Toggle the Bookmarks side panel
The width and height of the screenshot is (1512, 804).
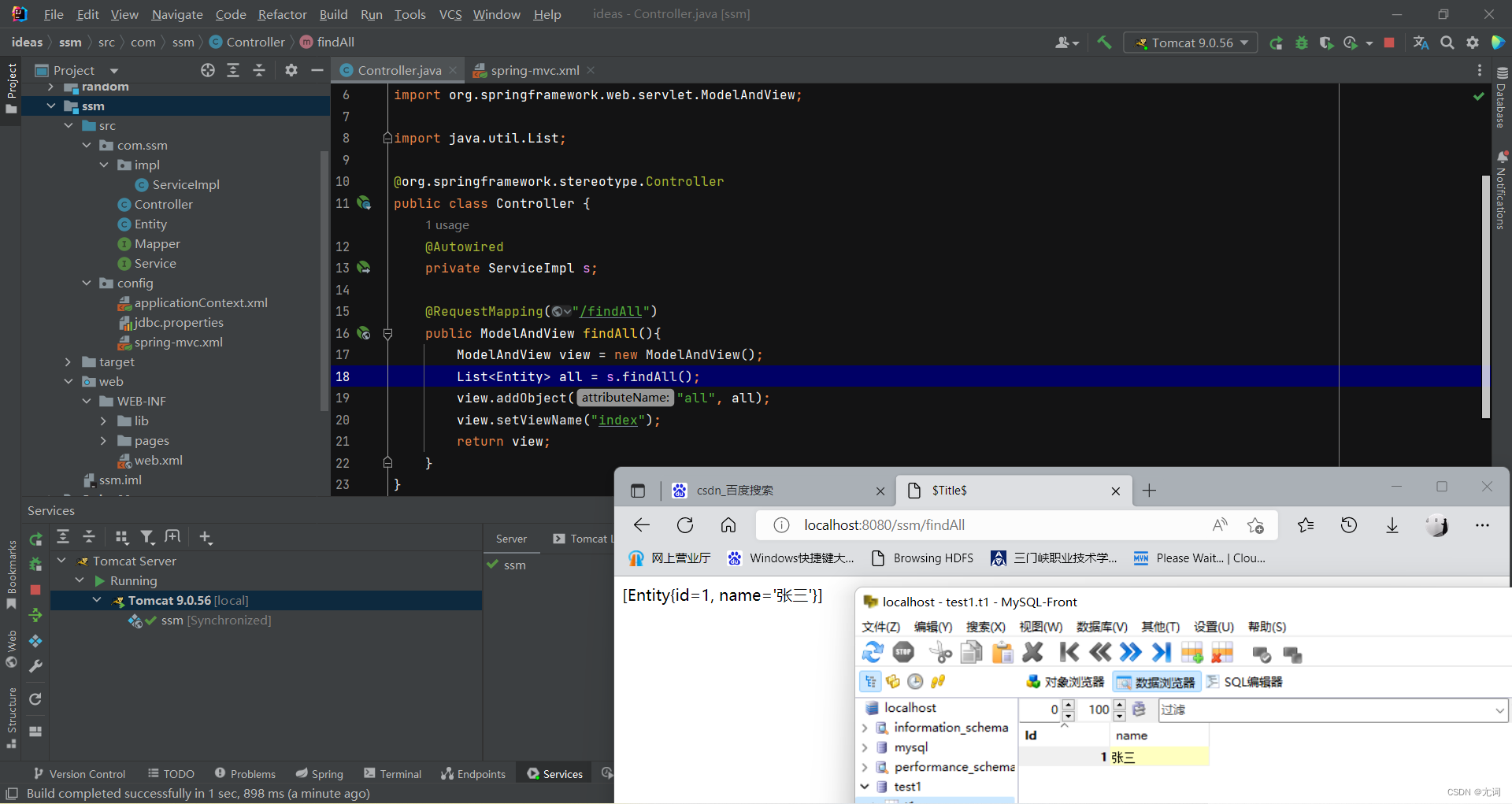click(12, 574)
